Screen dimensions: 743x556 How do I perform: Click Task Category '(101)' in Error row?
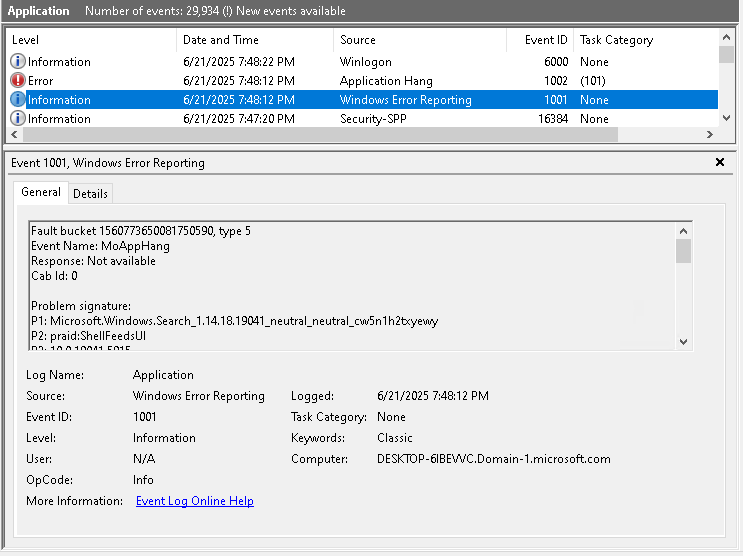pos(593,81)
